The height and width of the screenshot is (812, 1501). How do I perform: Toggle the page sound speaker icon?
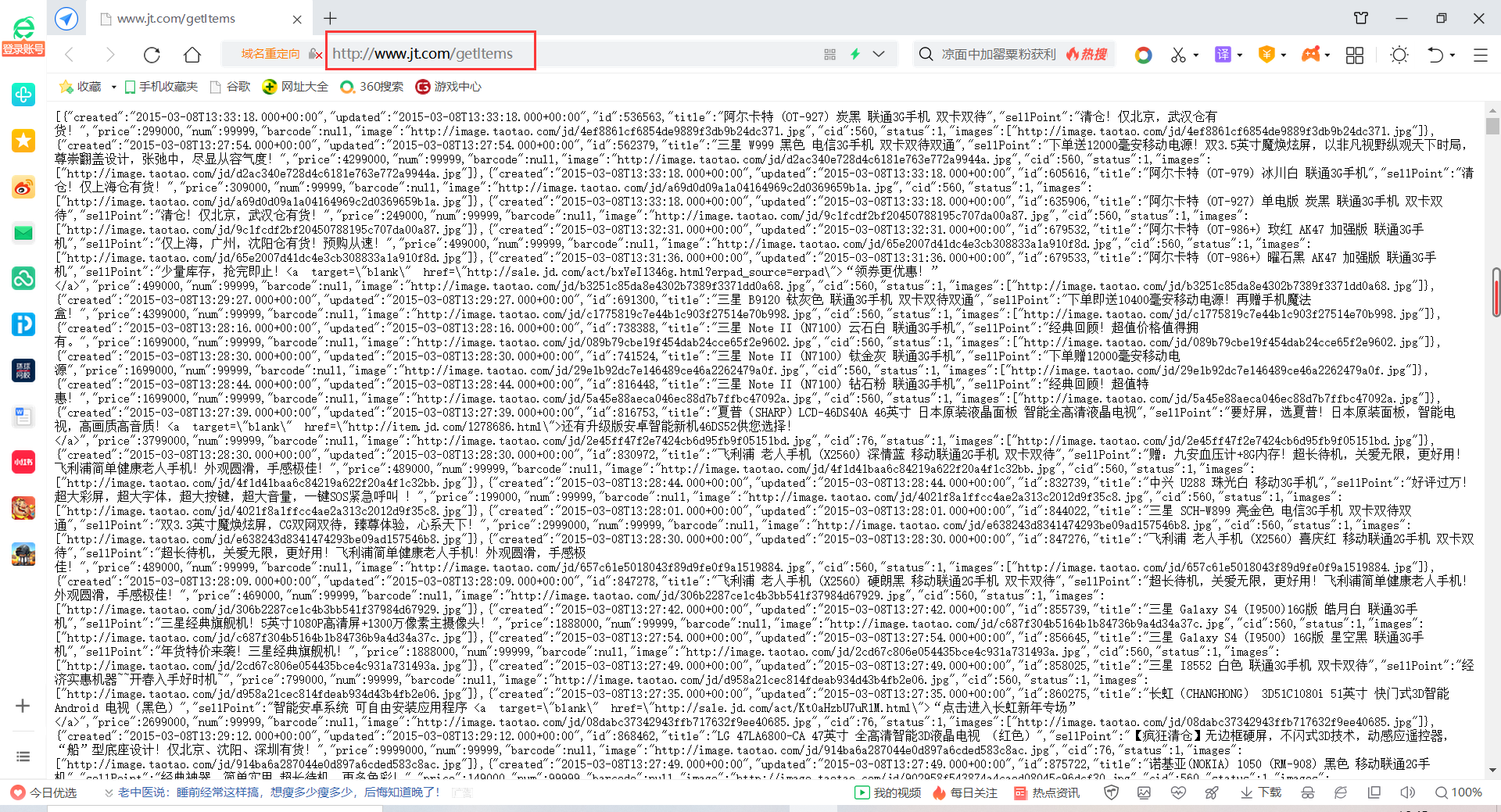pyautogui.click(x=1407, y=792)
